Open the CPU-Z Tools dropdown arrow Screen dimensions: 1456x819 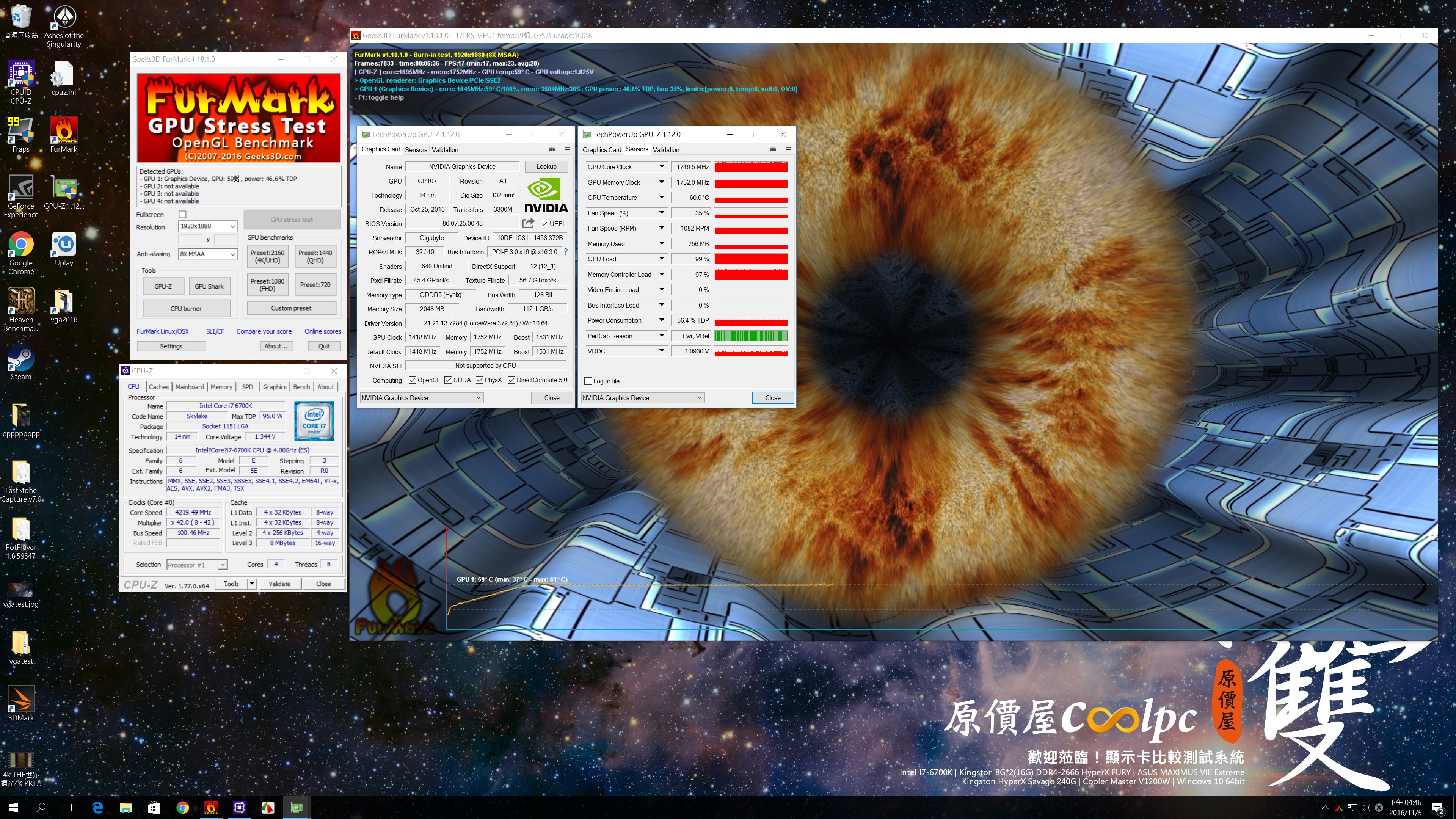[251, 583]
